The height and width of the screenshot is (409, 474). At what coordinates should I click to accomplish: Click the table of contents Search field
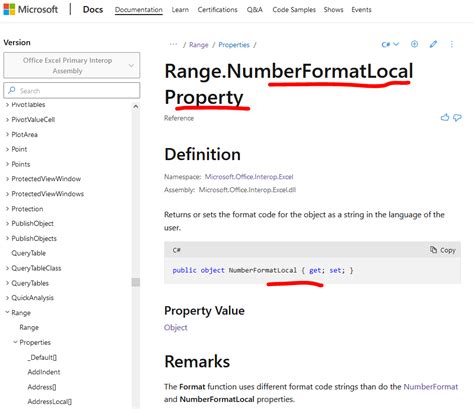pyautogui.click(x=72, y=90)
